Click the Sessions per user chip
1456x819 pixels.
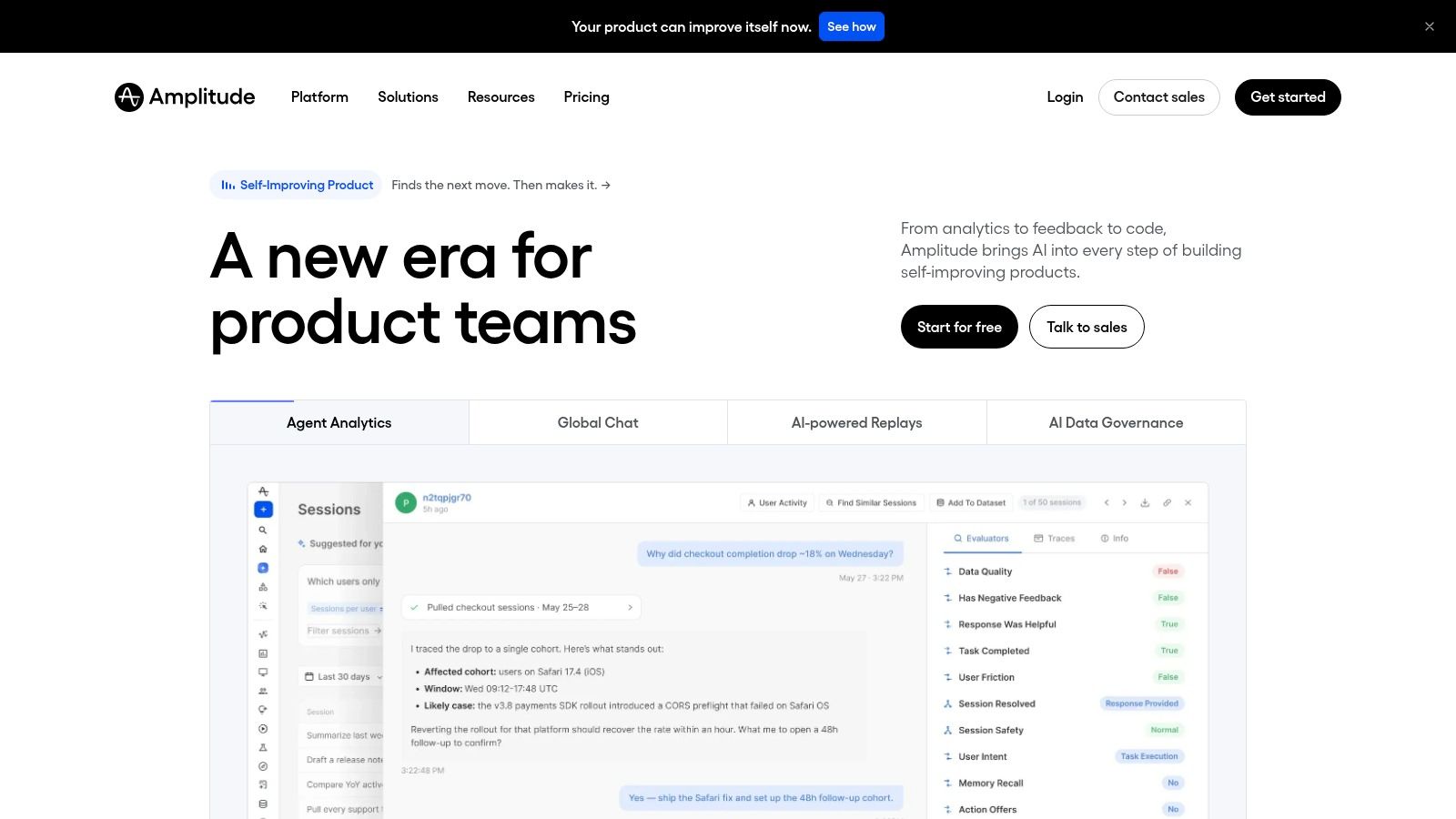[344, 609]
